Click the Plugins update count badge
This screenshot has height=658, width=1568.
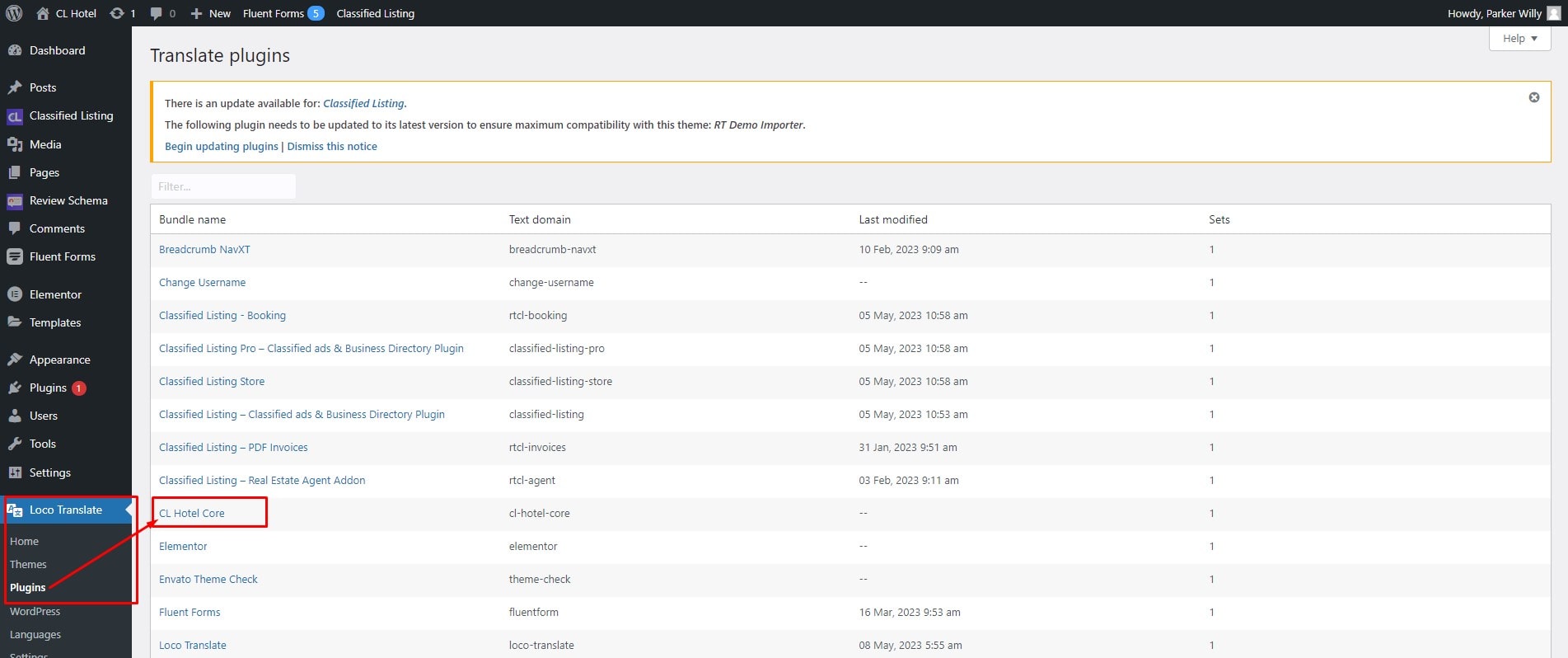pos(79,388)
